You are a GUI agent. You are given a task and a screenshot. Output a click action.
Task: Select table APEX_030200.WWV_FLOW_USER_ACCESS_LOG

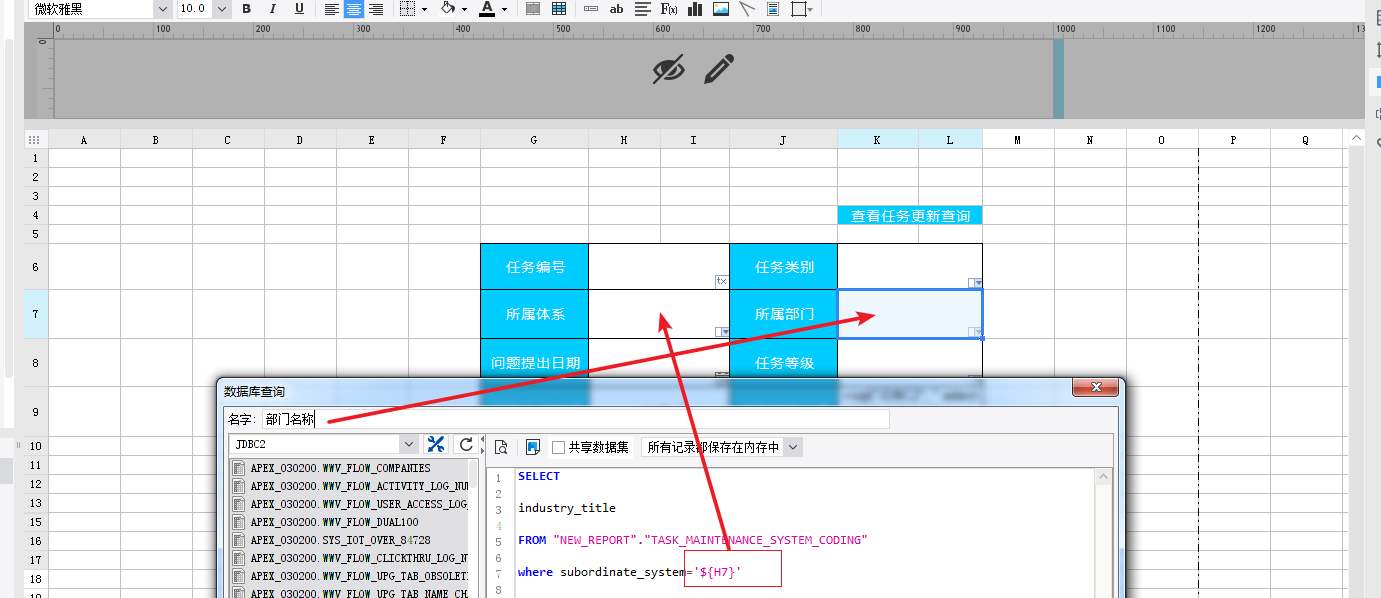[350, 504]
